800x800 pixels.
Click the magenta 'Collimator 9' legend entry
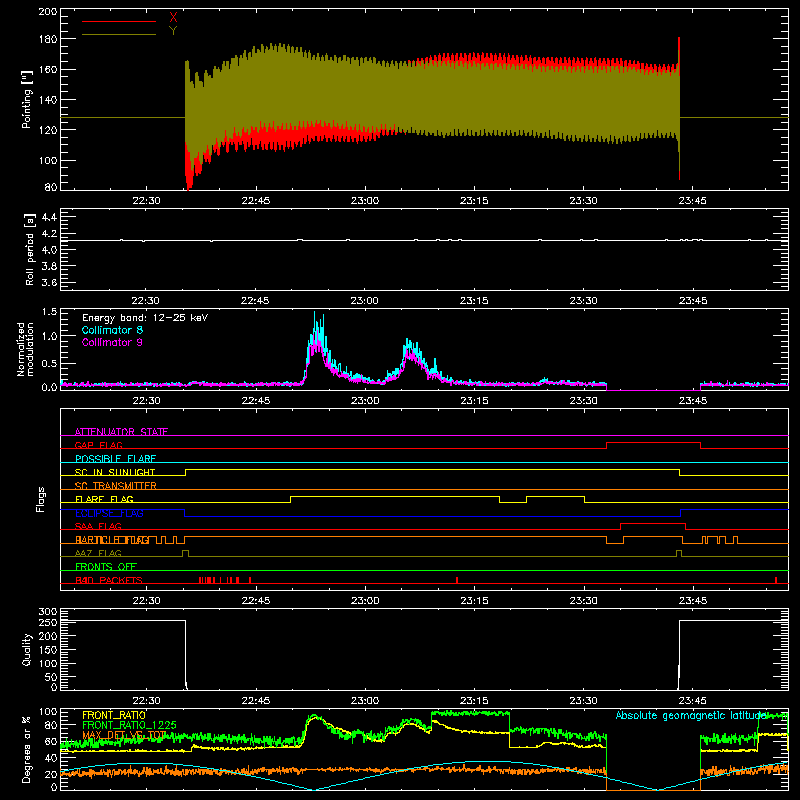pos(112,342)
